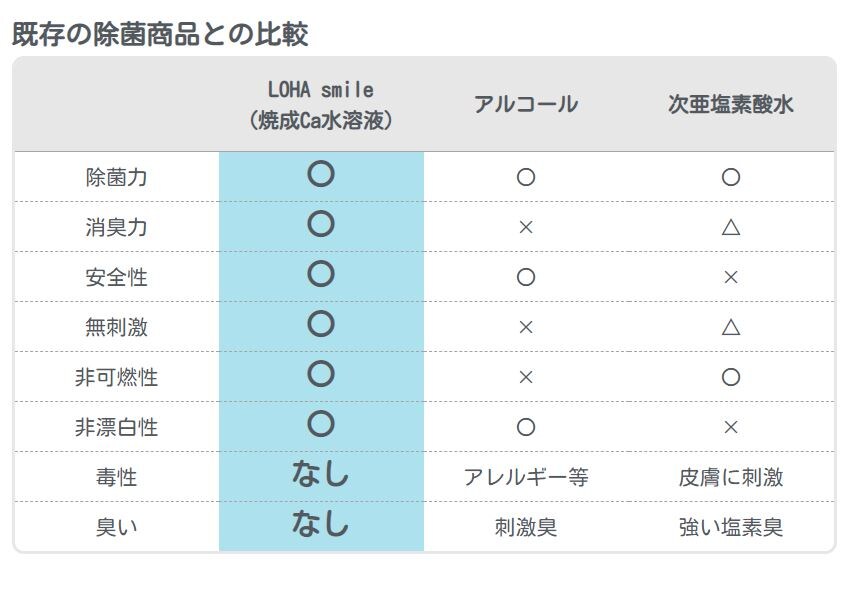
Task: Click the 毒性 row label
Action: tap(116, 477)
